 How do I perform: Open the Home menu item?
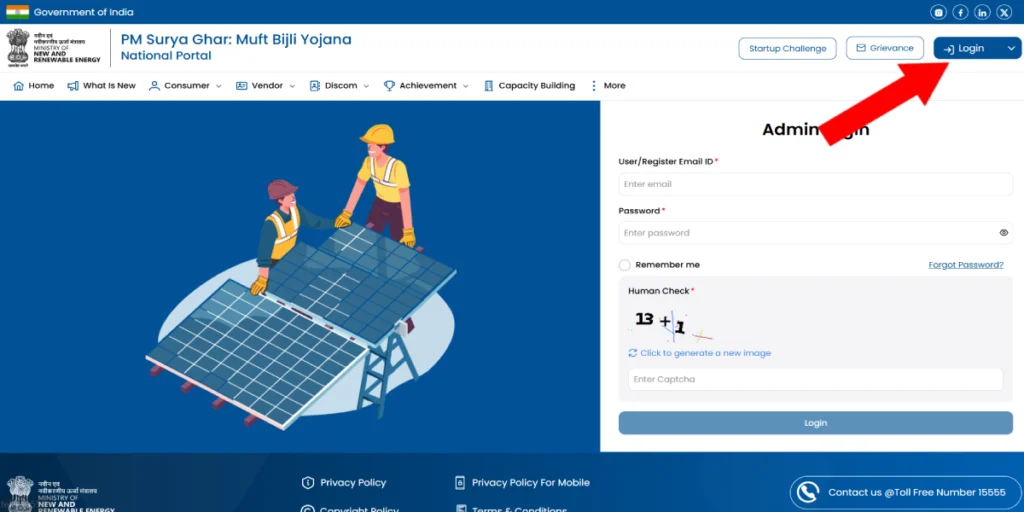[33, 86]
